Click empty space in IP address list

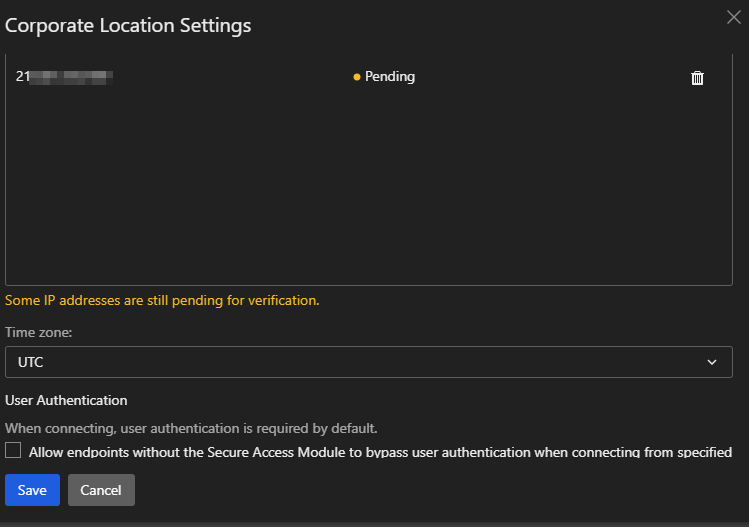[368, 190]
